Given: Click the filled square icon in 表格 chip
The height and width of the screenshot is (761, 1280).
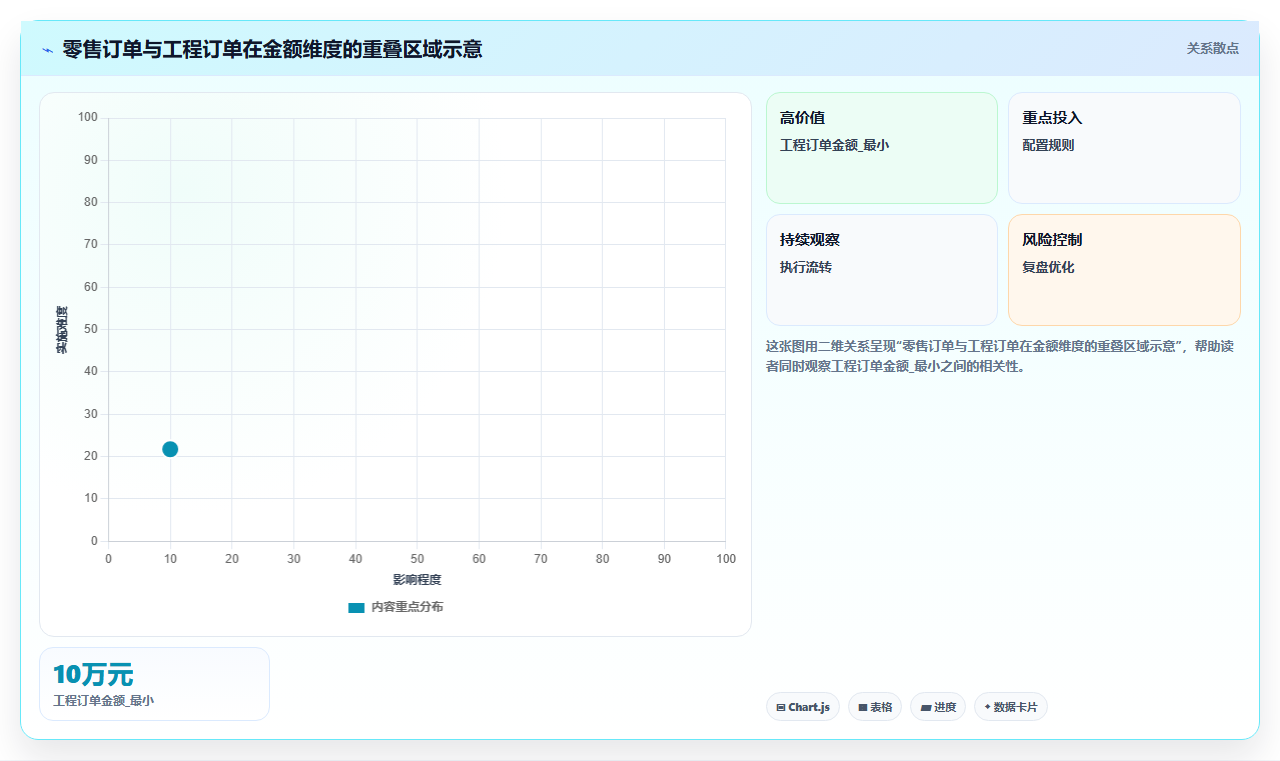Looking at the screenshot, I should coord(862,707).
